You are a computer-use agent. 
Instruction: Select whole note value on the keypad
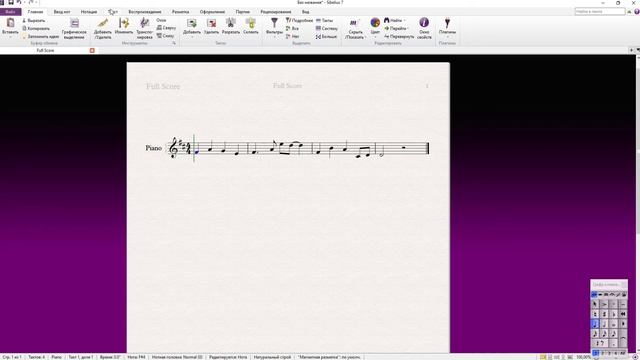click(613, 324)
